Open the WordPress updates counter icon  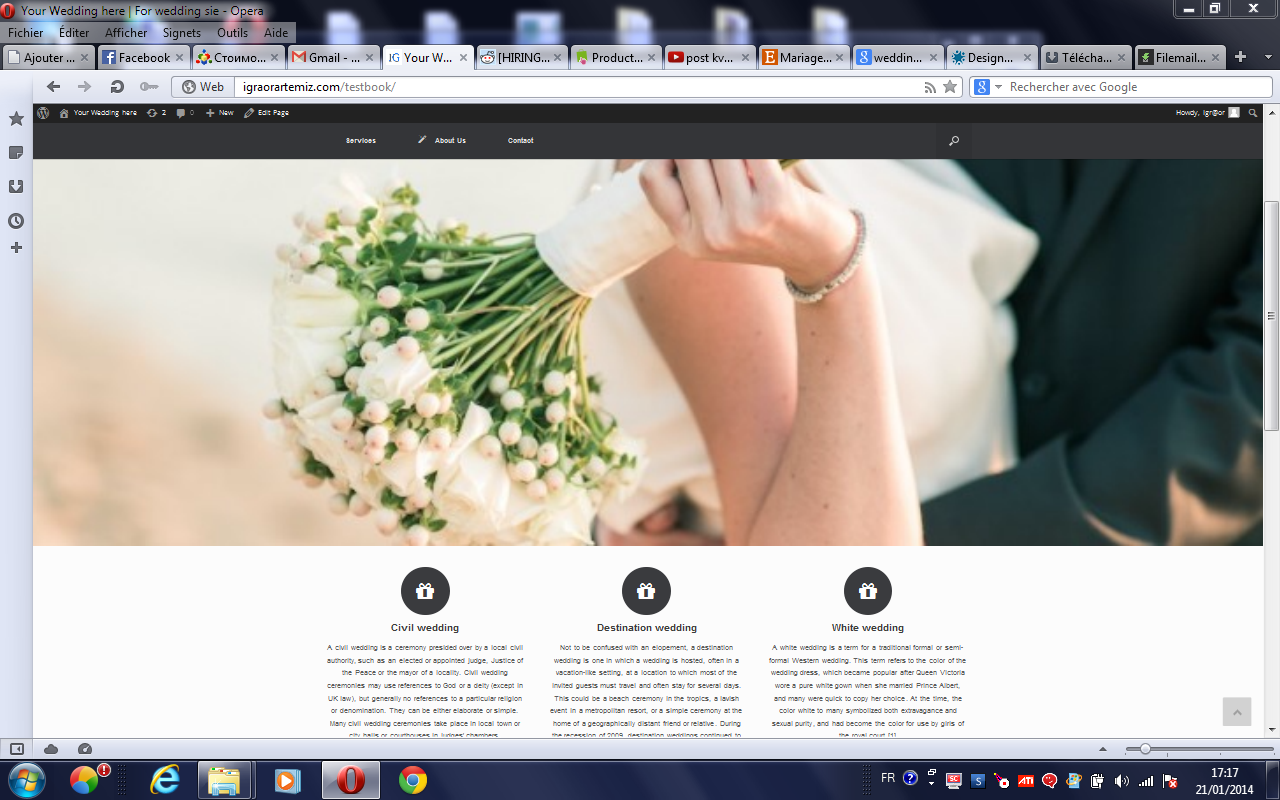[156, 113]
